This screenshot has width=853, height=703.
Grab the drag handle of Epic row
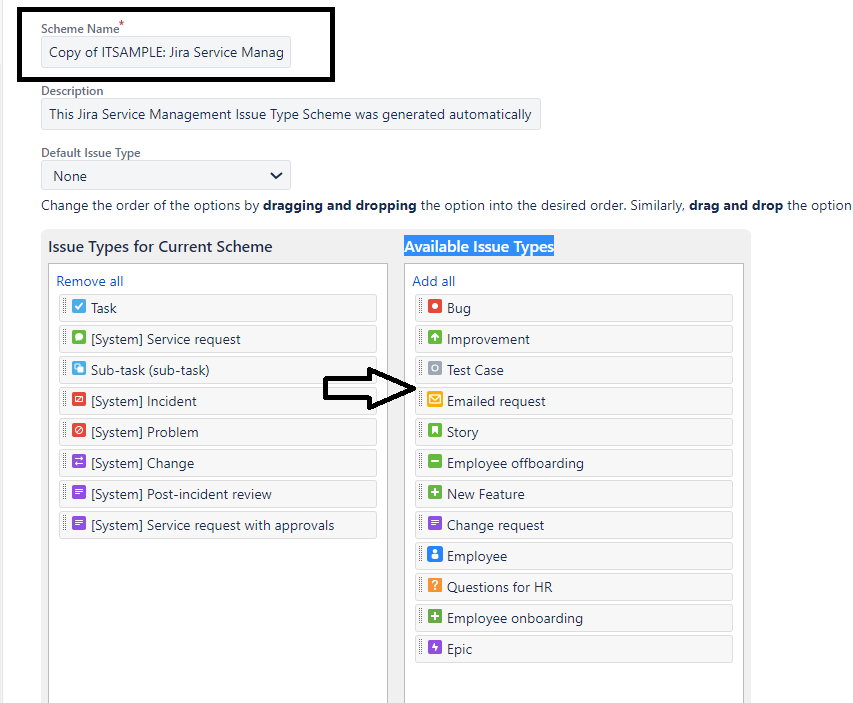[421, 647]
